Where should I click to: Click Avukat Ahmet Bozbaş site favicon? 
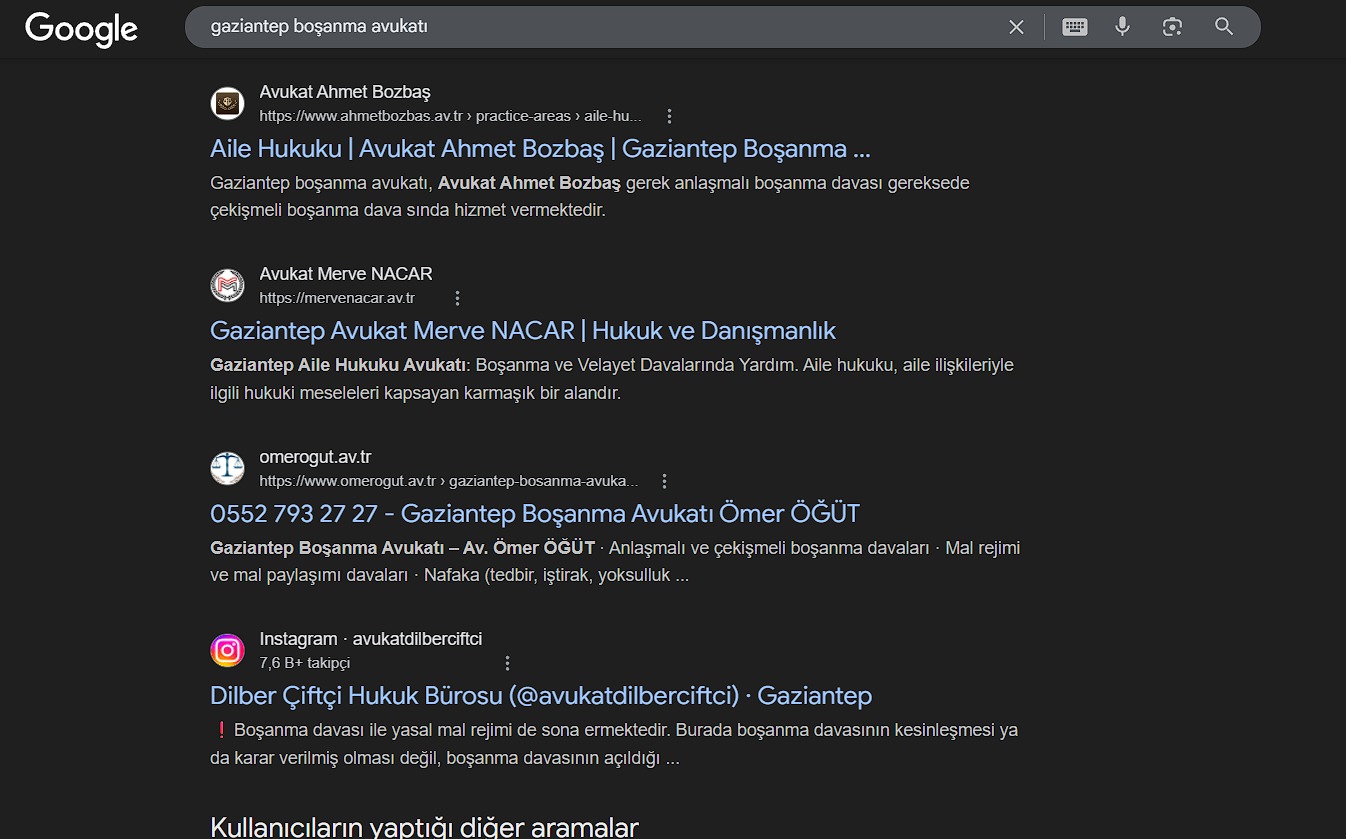tap(228, 104)
